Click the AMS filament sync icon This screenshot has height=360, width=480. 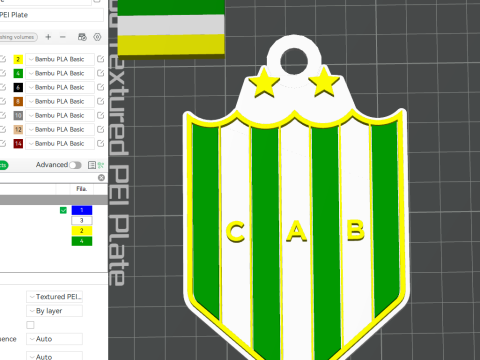[x=82, y=37]
